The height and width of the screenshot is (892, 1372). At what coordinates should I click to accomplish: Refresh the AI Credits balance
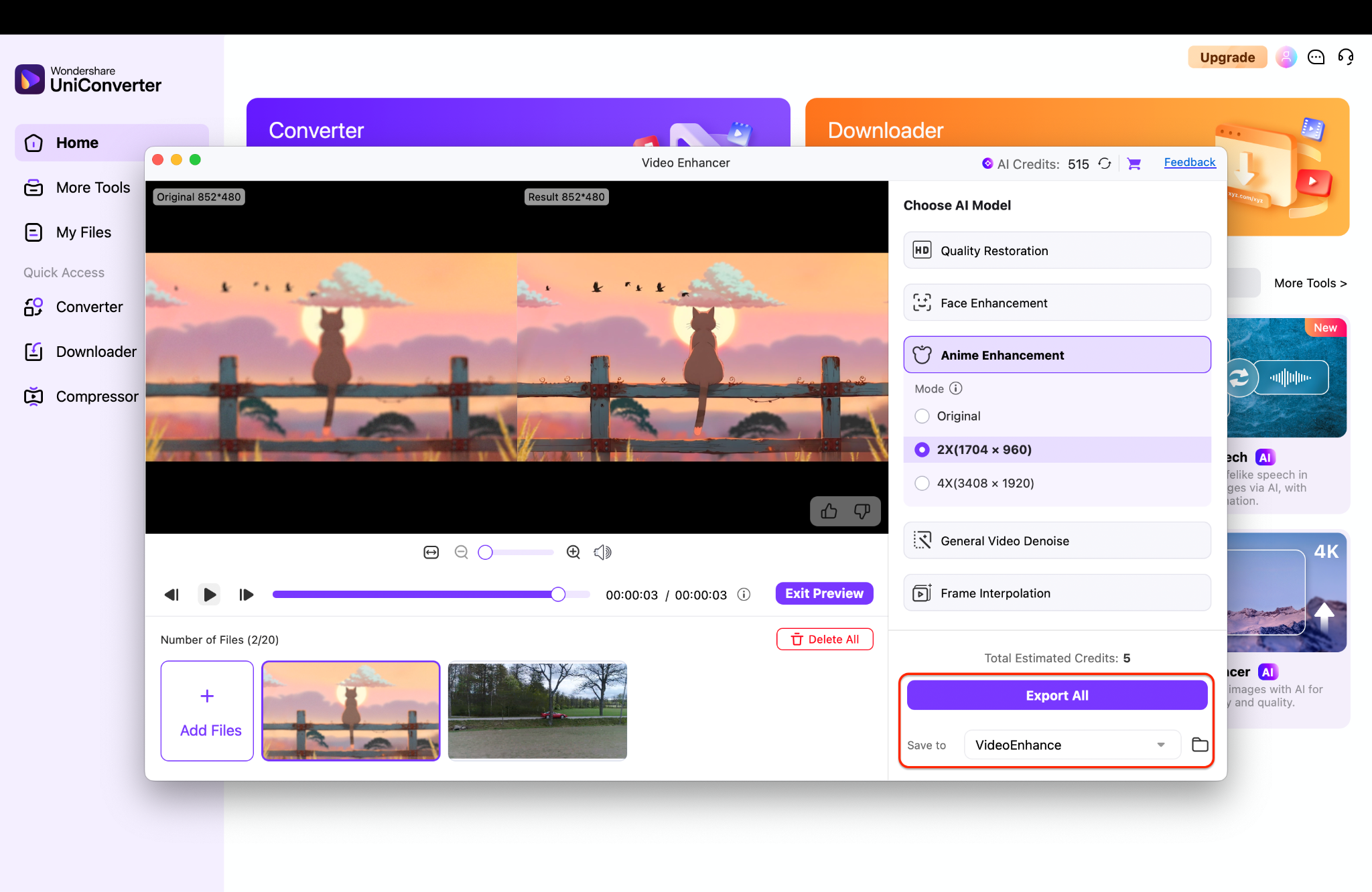click(1104, 163)
